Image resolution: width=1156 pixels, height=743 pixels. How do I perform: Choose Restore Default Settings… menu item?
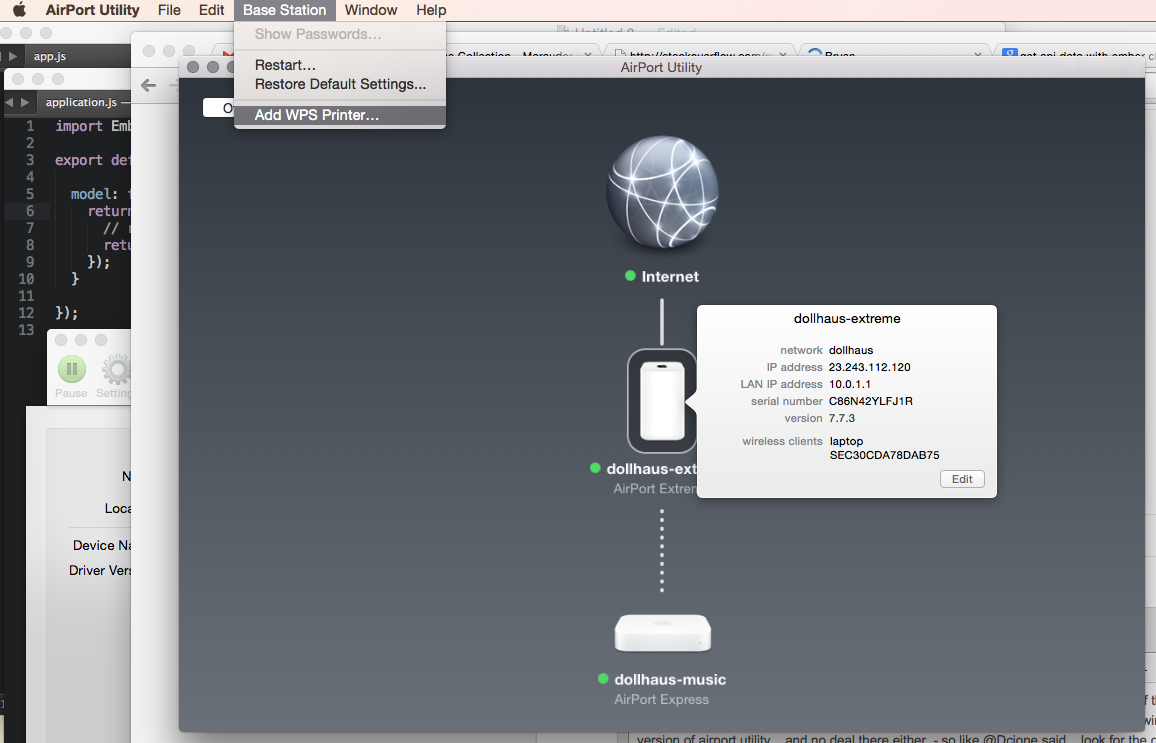(340, 84)
